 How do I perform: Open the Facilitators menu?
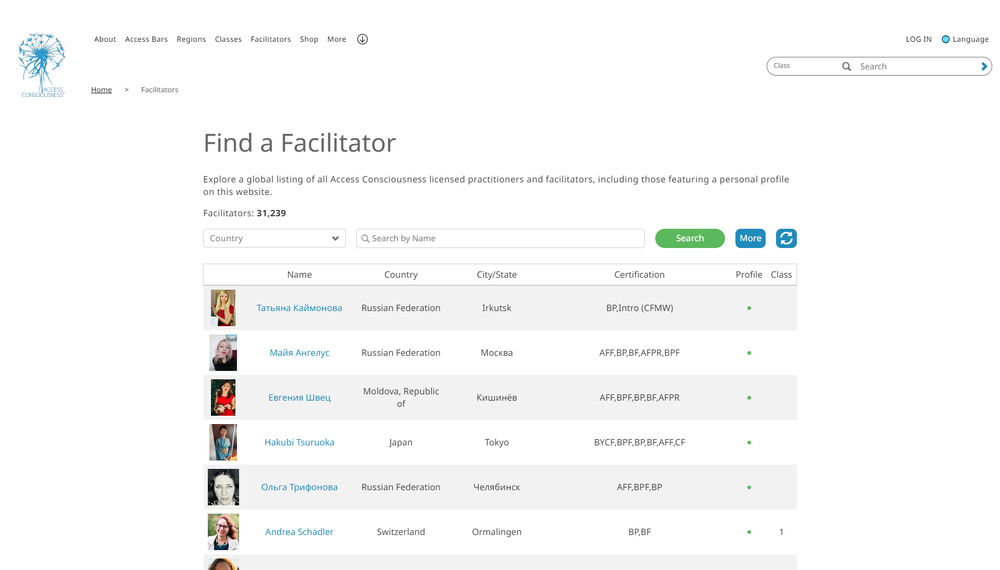270,39
